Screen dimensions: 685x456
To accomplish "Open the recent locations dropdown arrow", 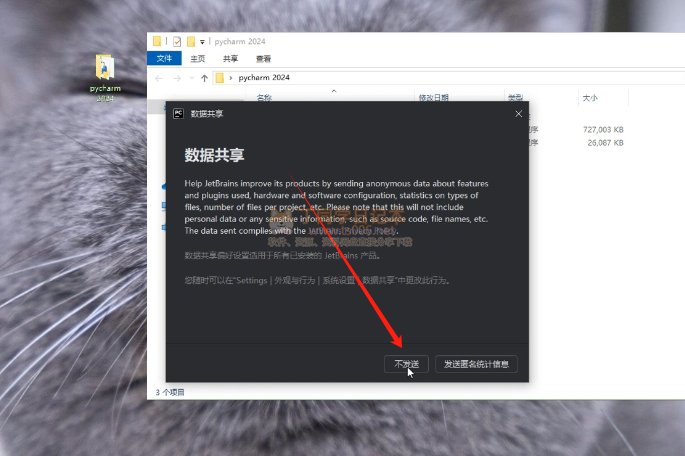I will point(191,78).
